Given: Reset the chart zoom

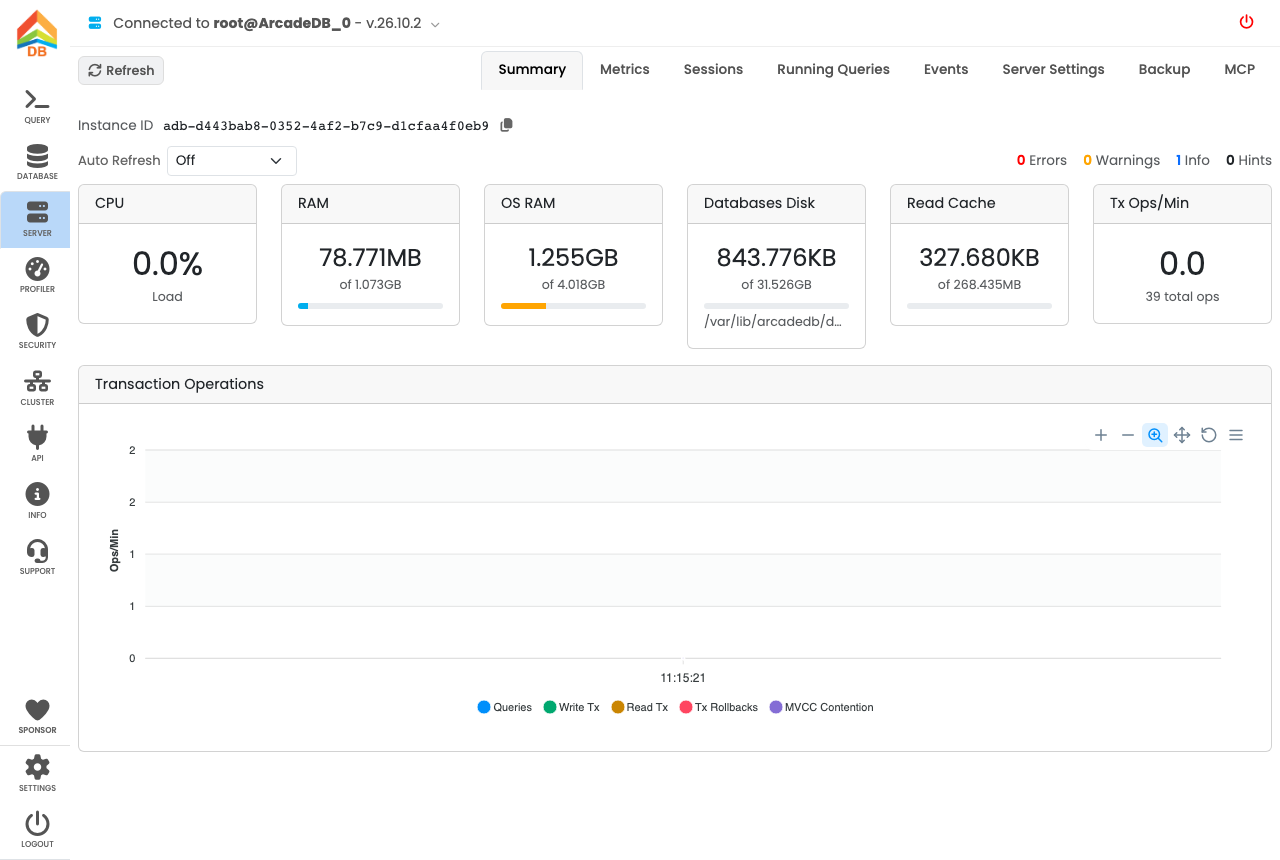Looking at the screenshot, I should pyautogui.click(x=1209, y=435).
